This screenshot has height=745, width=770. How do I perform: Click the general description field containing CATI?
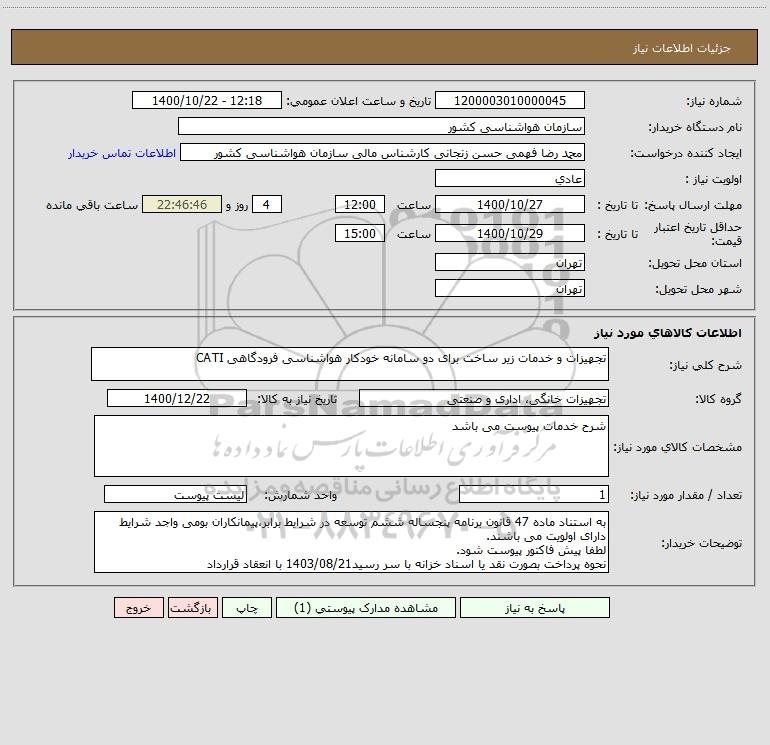click(x=350, y=364)
